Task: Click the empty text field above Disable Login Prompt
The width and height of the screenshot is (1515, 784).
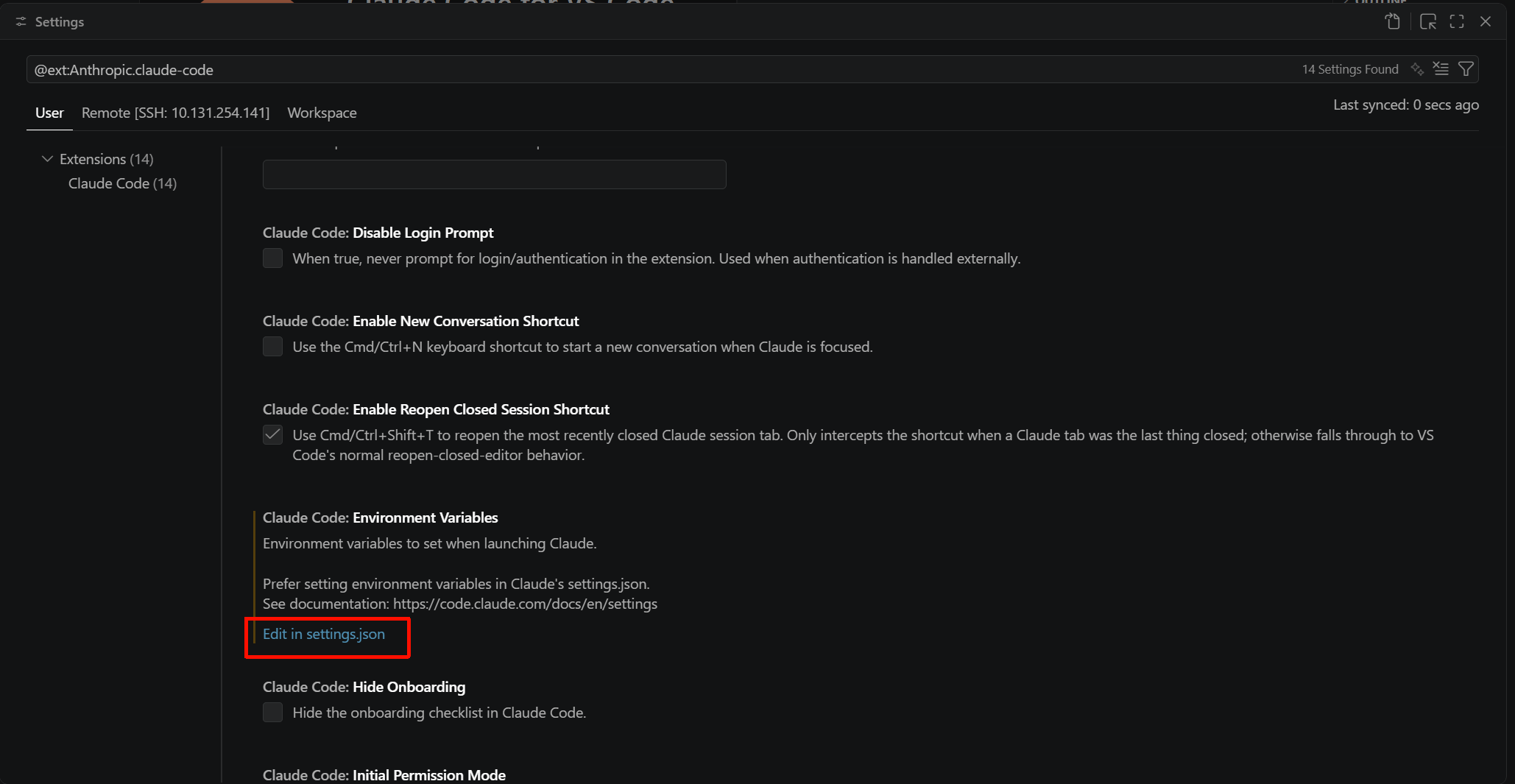Action: [495, 174]
